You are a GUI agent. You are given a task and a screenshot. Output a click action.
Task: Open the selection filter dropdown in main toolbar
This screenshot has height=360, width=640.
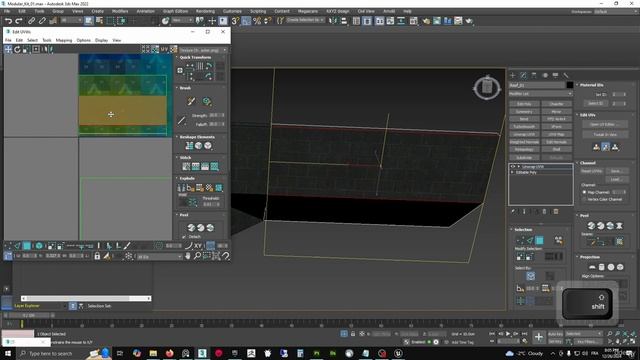tap(71, 20)
